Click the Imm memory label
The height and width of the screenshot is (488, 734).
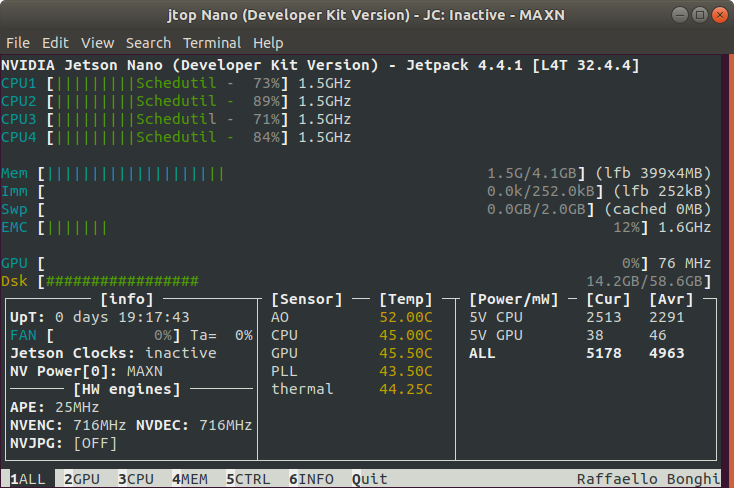(14, 192)
